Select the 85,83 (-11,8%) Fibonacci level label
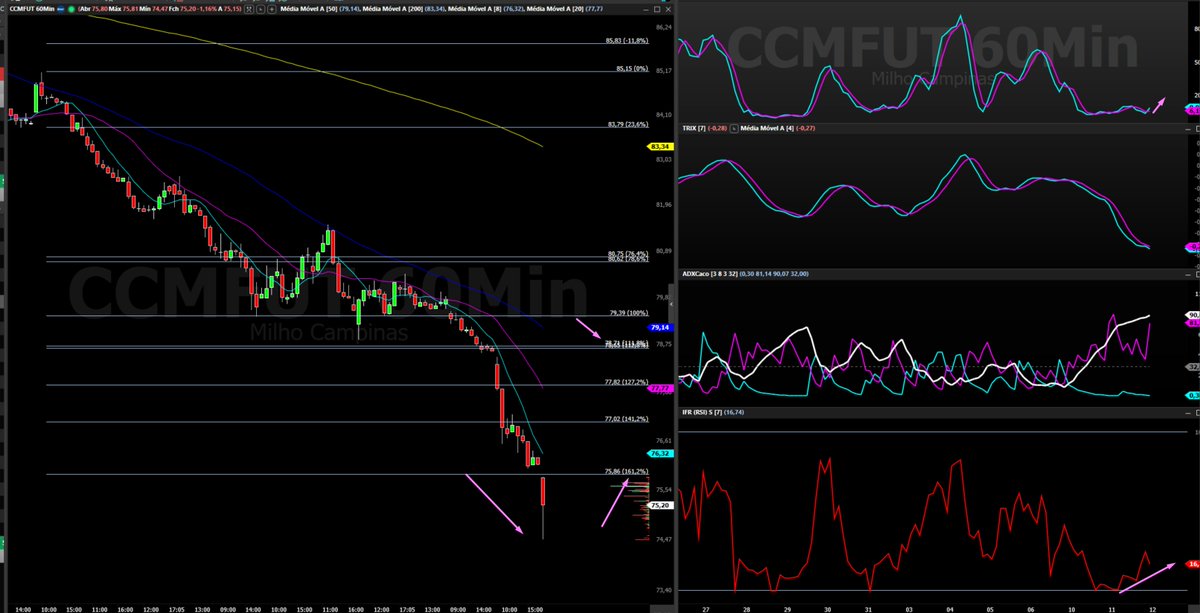This screenshot has height=613, width=1200. (627, 41)
